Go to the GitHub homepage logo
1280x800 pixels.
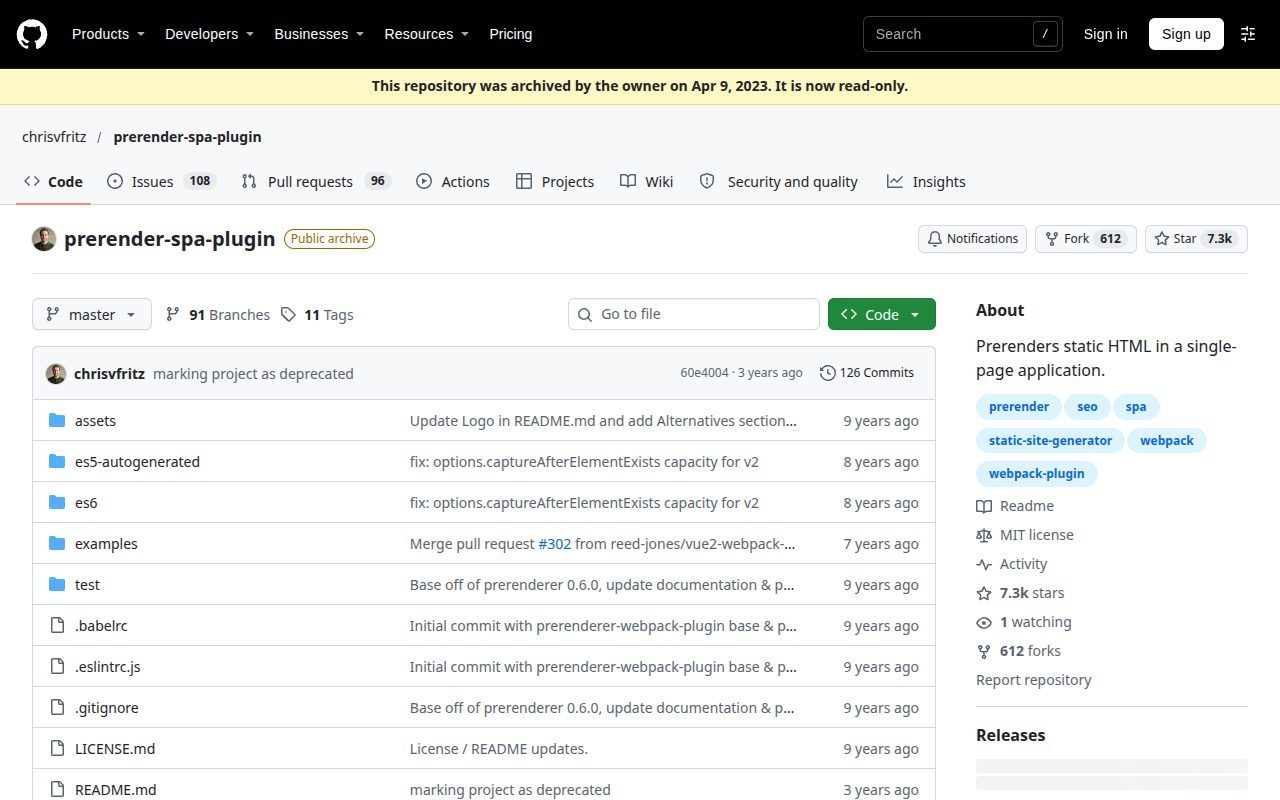[x=32, y=34]
